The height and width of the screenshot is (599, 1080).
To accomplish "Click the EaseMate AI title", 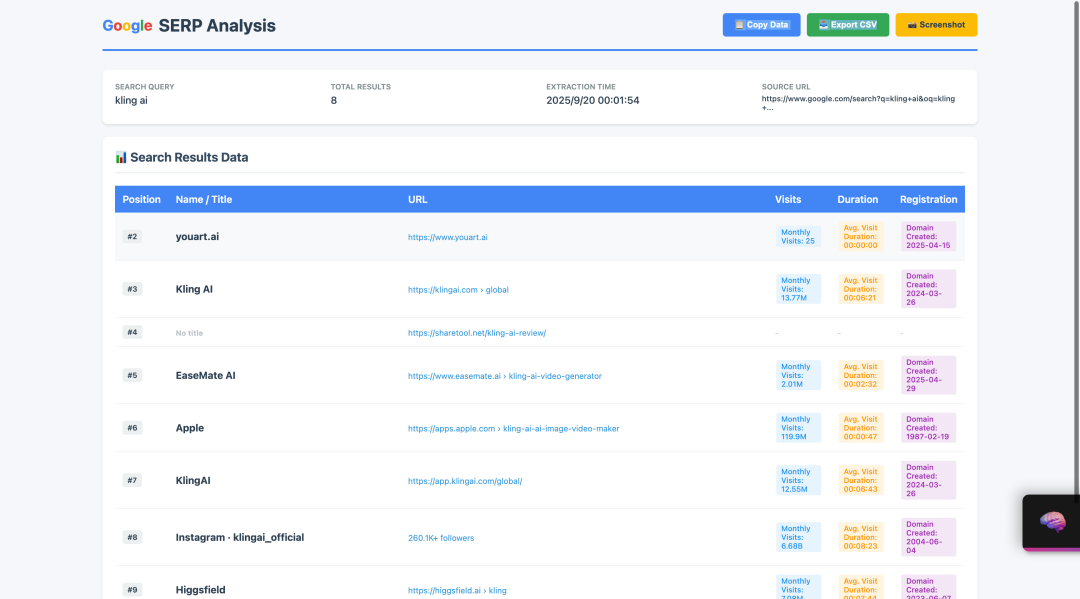I will point(205,375).
